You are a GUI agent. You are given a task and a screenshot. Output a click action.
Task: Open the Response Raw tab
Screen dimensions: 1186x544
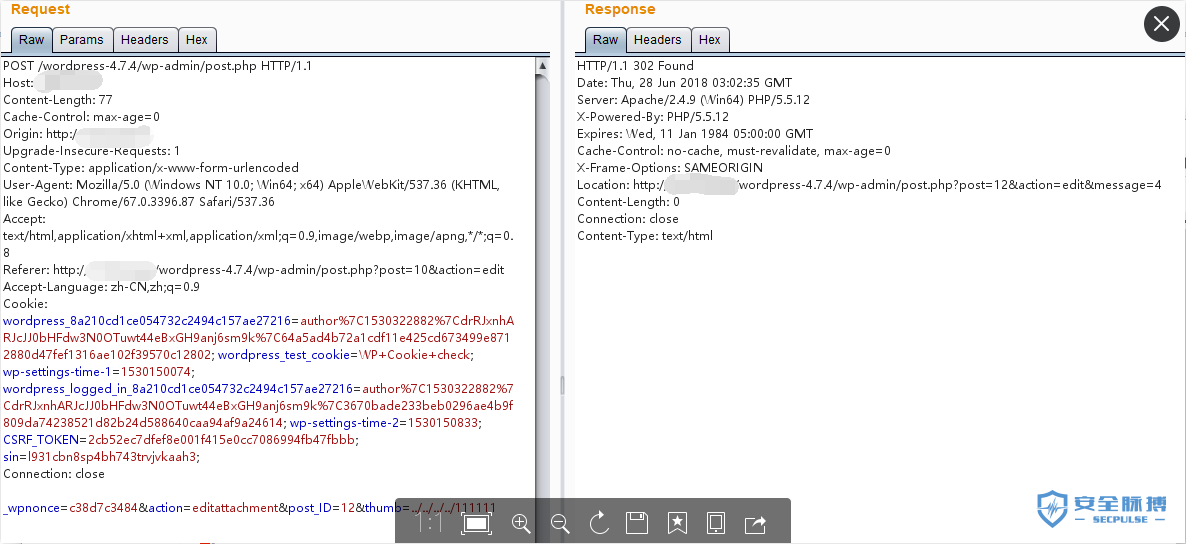pos(605,40)
